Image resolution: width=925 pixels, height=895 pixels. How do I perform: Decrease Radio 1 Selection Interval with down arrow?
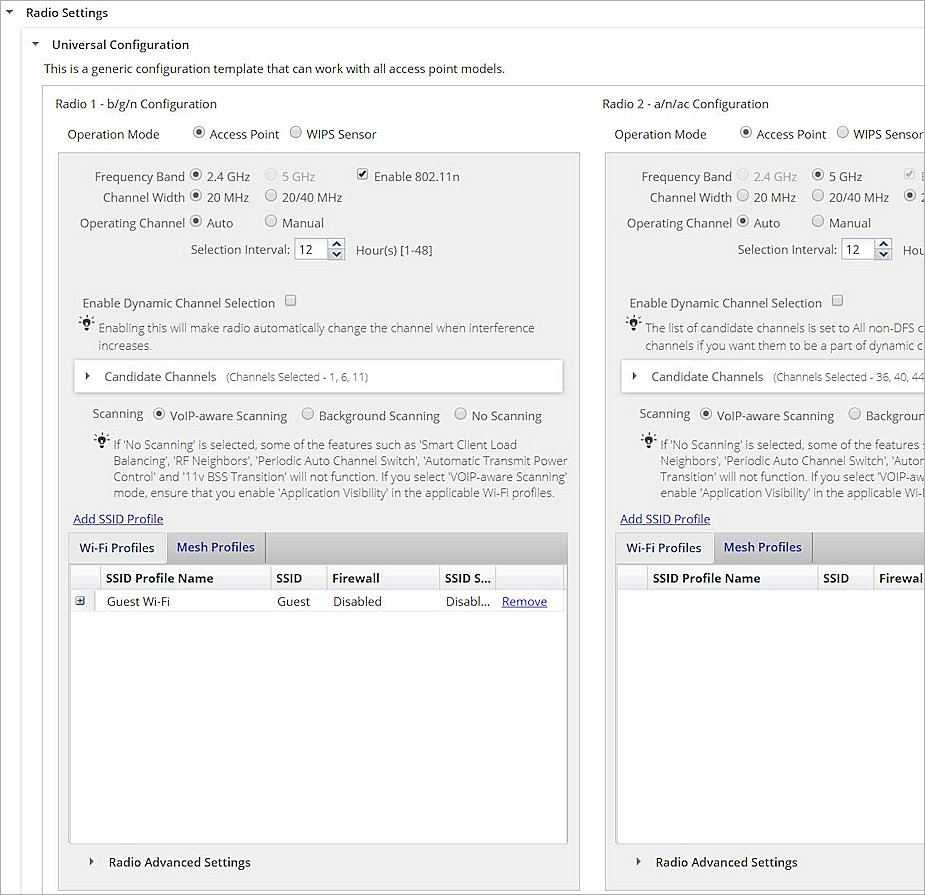337,255
